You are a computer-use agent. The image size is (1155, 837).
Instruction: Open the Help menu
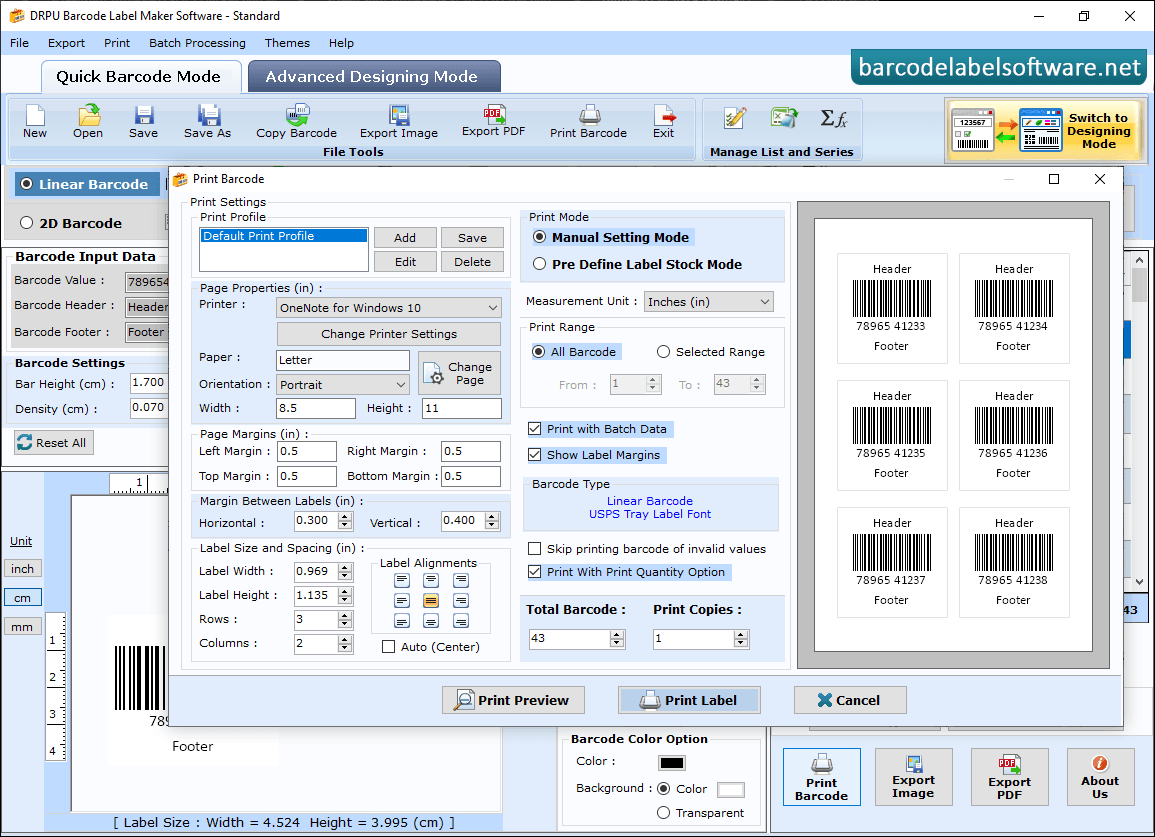[x=341, y=43]
